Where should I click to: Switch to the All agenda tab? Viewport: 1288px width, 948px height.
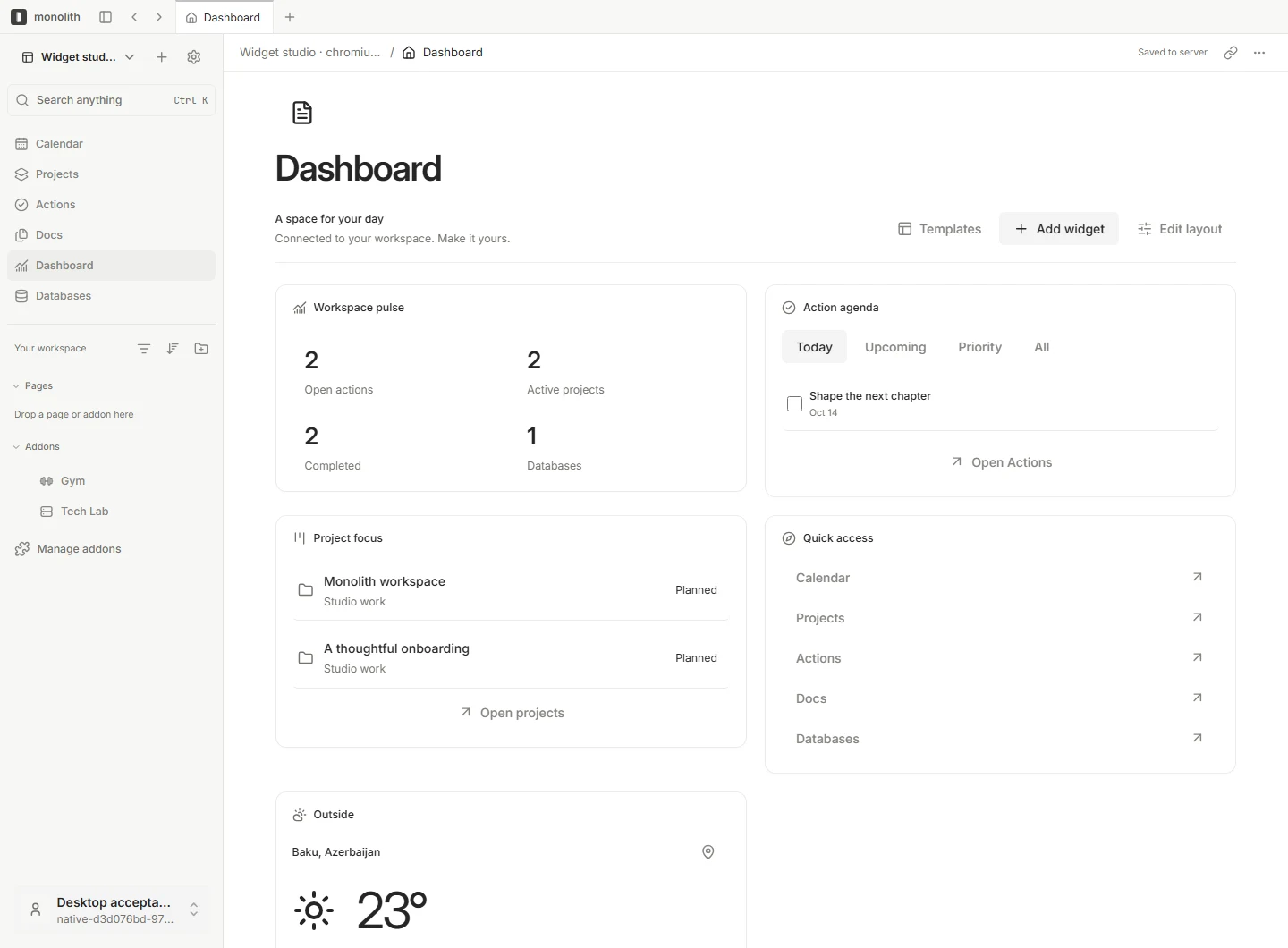[1041, 347]
